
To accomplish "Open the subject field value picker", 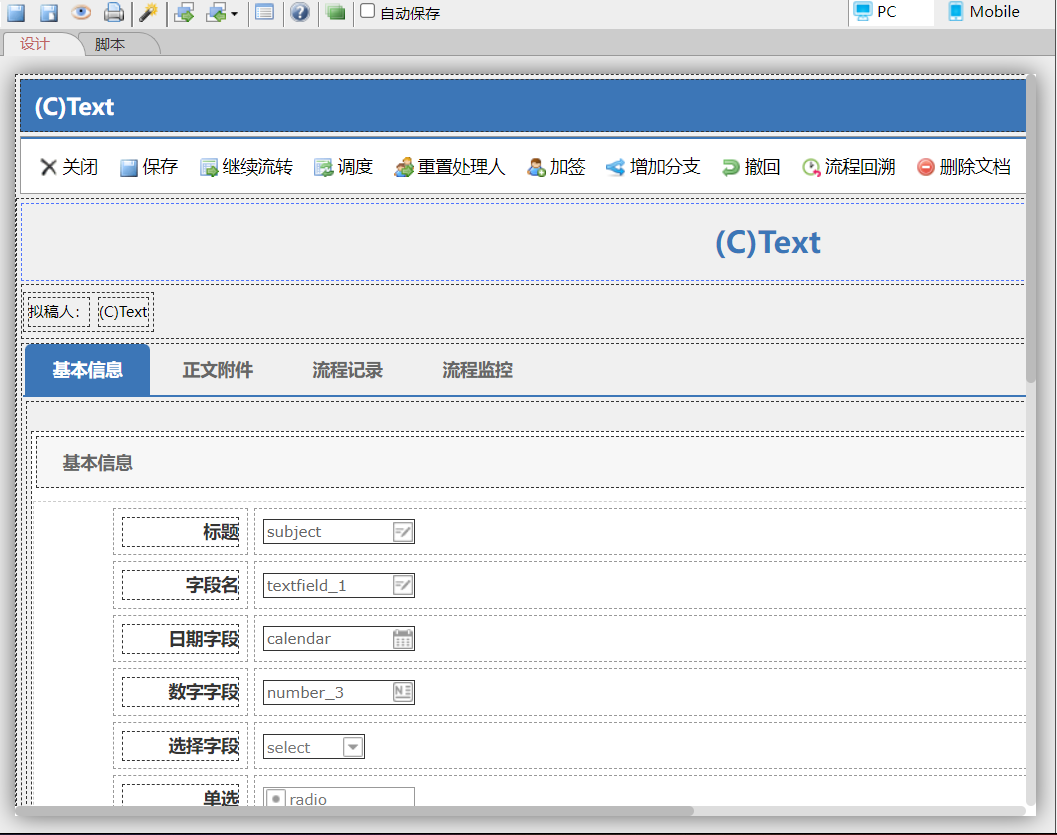I will (404, 531).
